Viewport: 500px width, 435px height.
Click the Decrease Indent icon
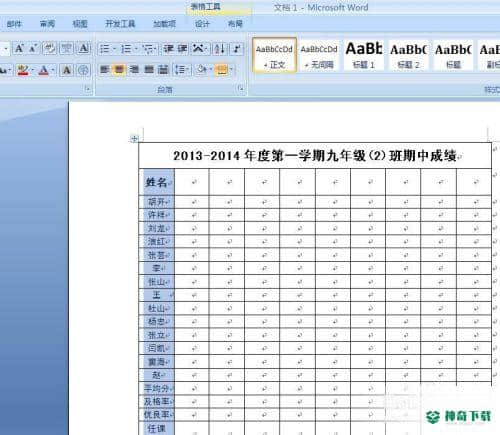pyautogui.click(x=168, y=49)
